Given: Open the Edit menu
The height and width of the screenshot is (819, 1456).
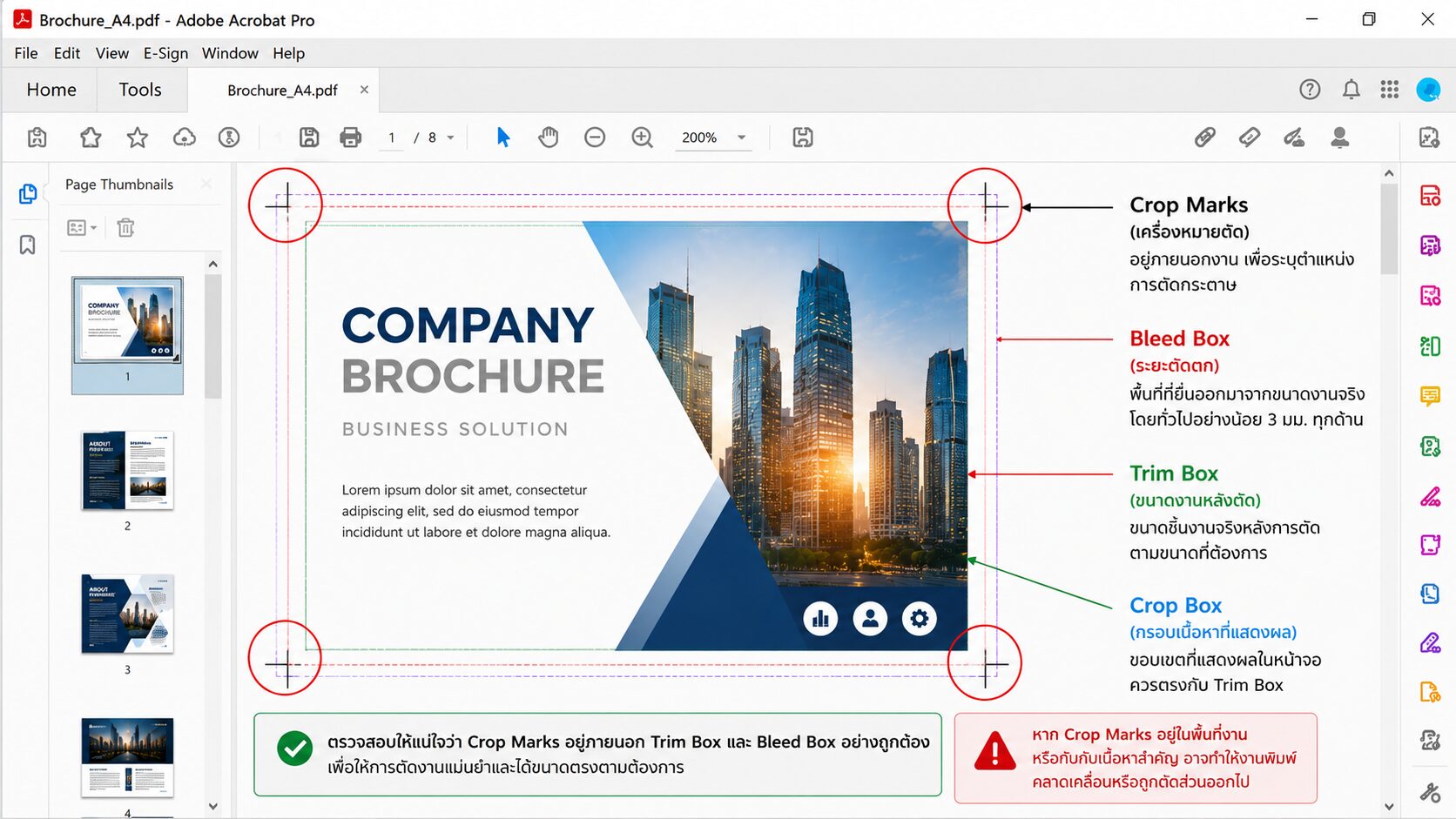Looking at the screenshot, I should pyautogui.click(x=67, y=53).
